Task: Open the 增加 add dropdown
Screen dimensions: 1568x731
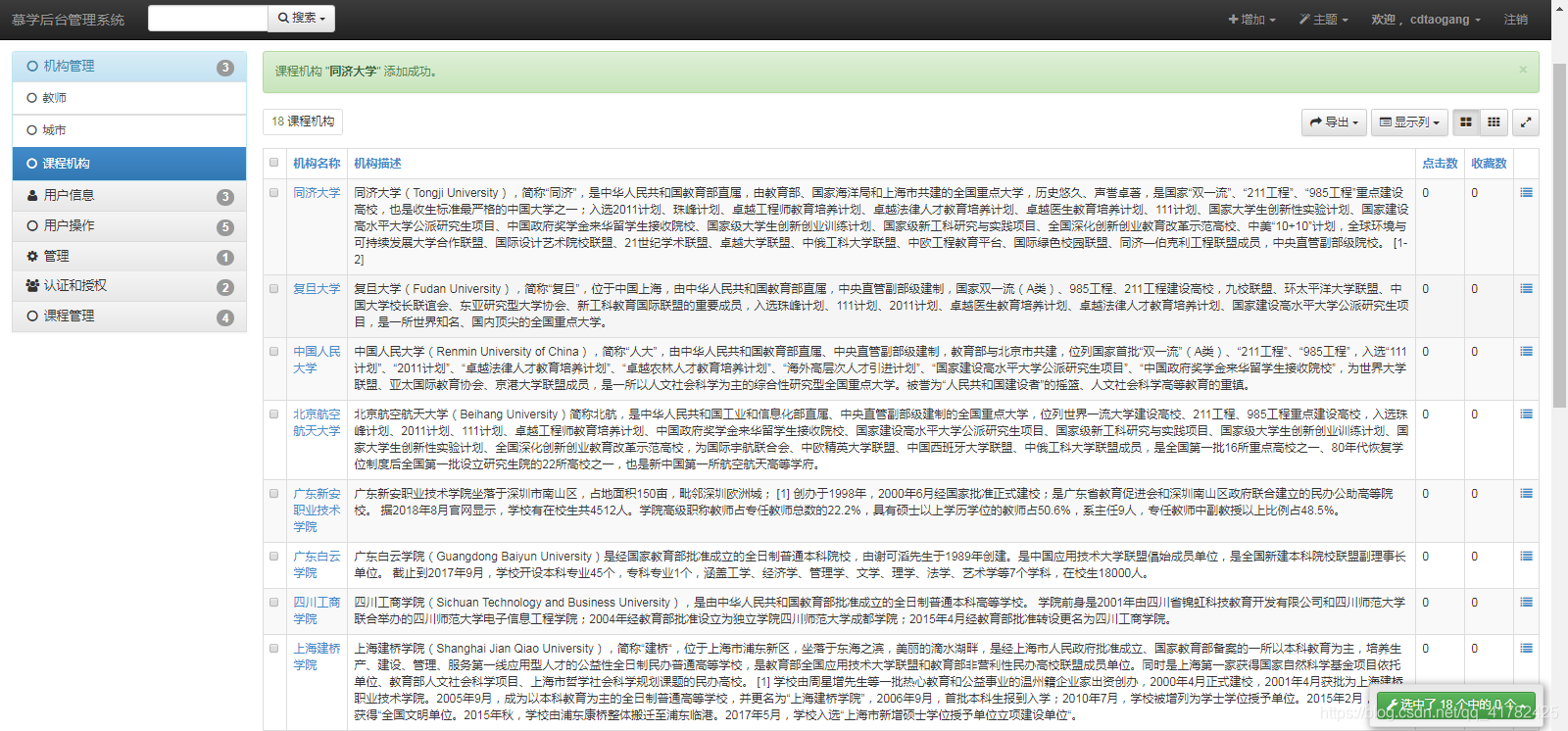Action: 1251,20
